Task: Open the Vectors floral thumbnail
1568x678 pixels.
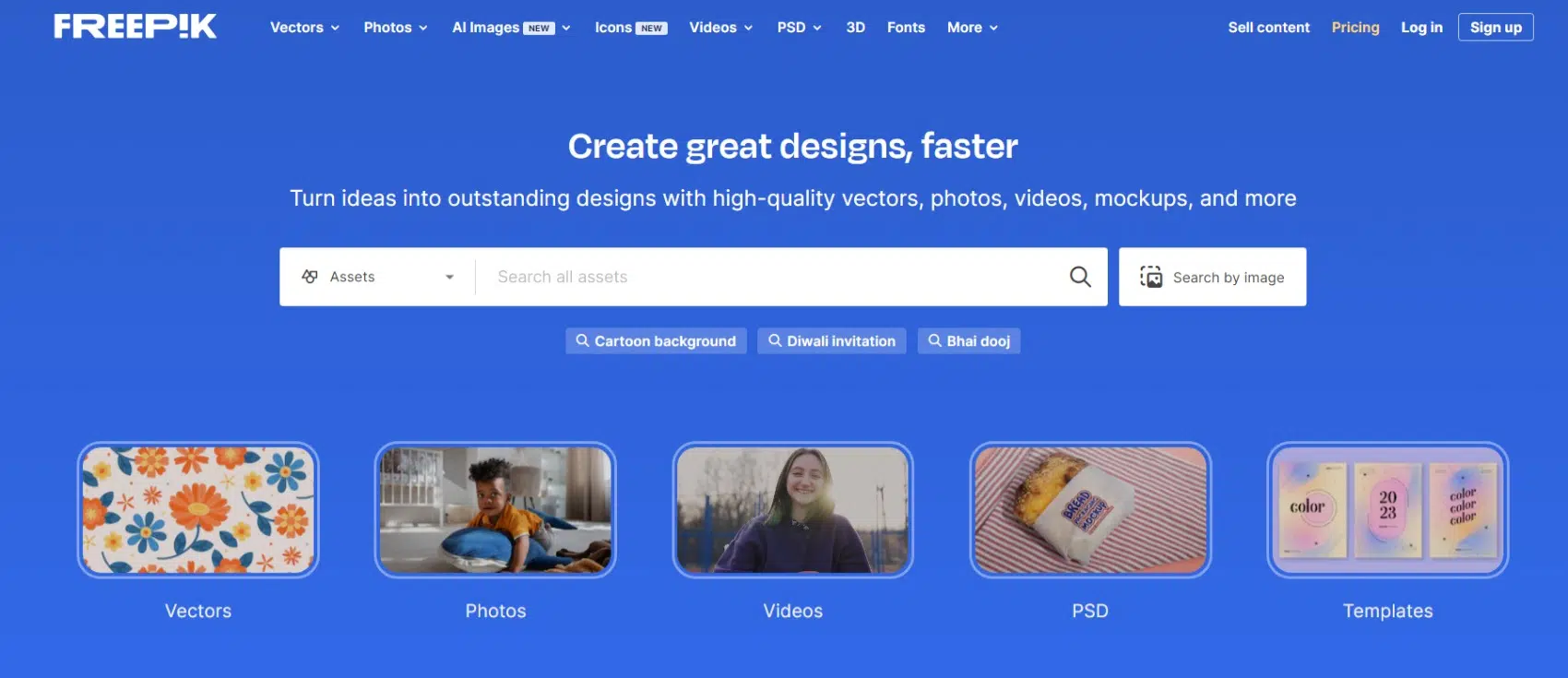Action: click(198, 510)
